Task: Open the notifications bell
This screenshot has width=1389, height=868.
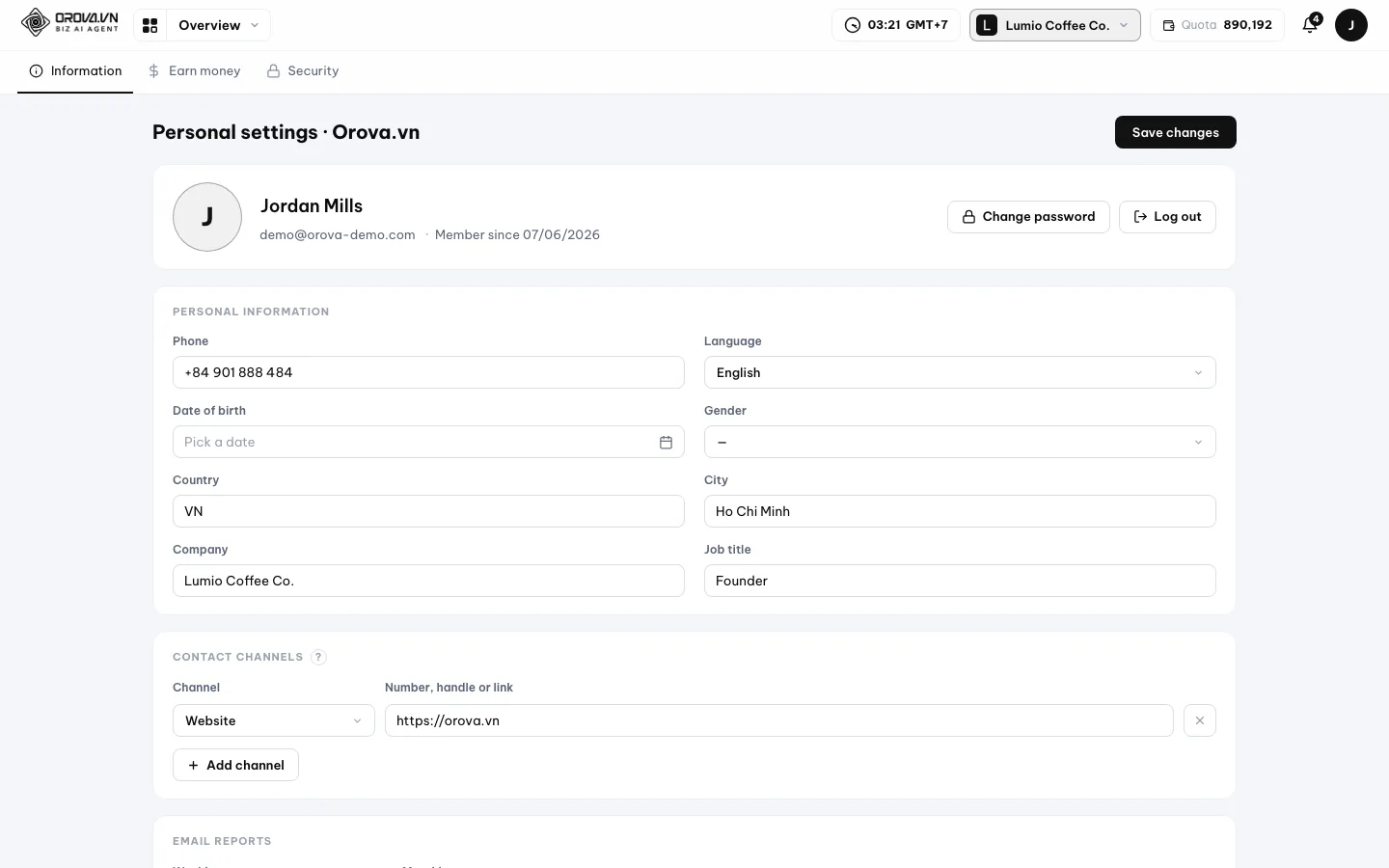Action: click(1310, 25)
